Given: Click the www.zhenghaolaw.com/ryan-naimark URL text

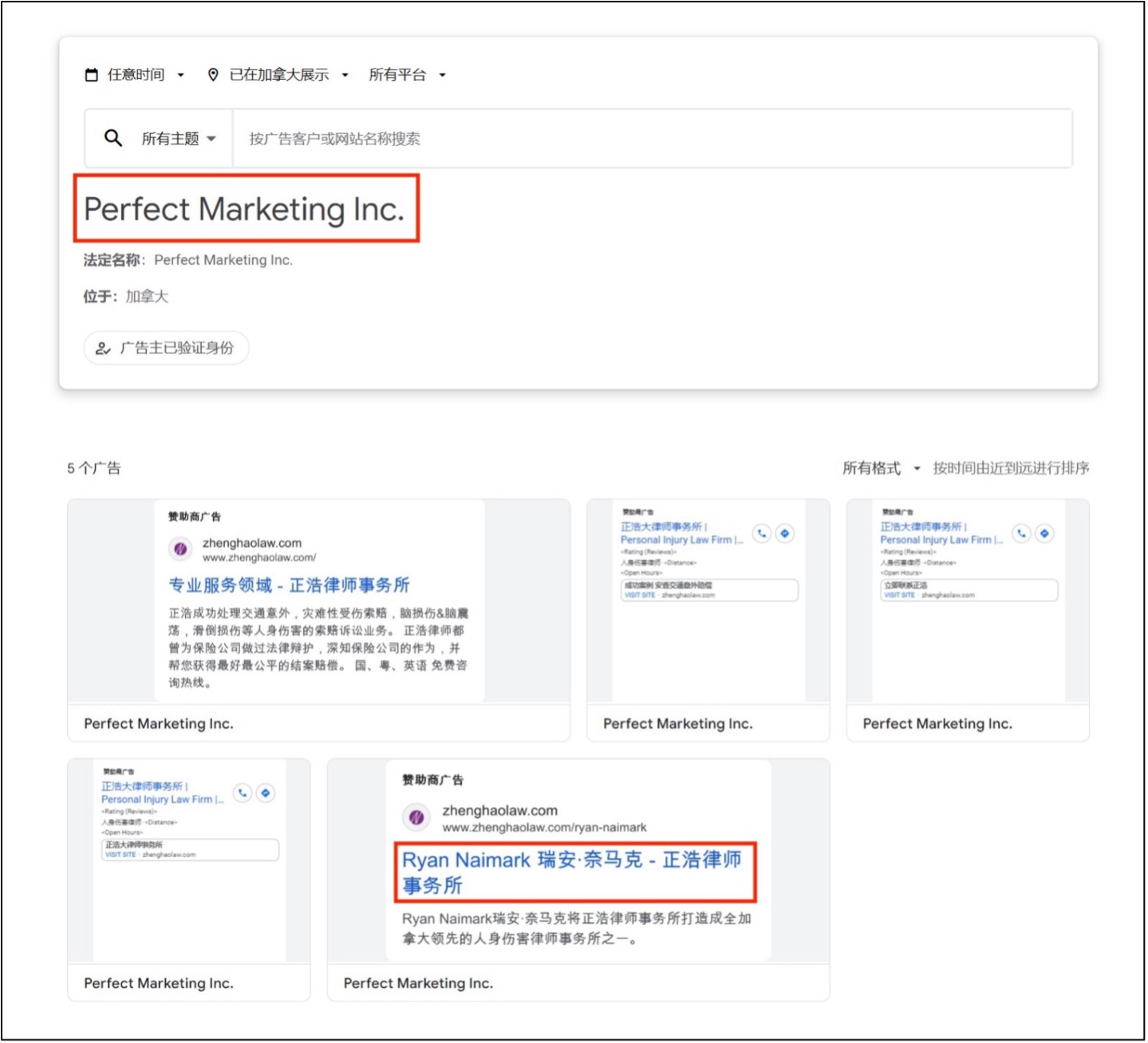Looking at the screenshot, I should 544,828.
